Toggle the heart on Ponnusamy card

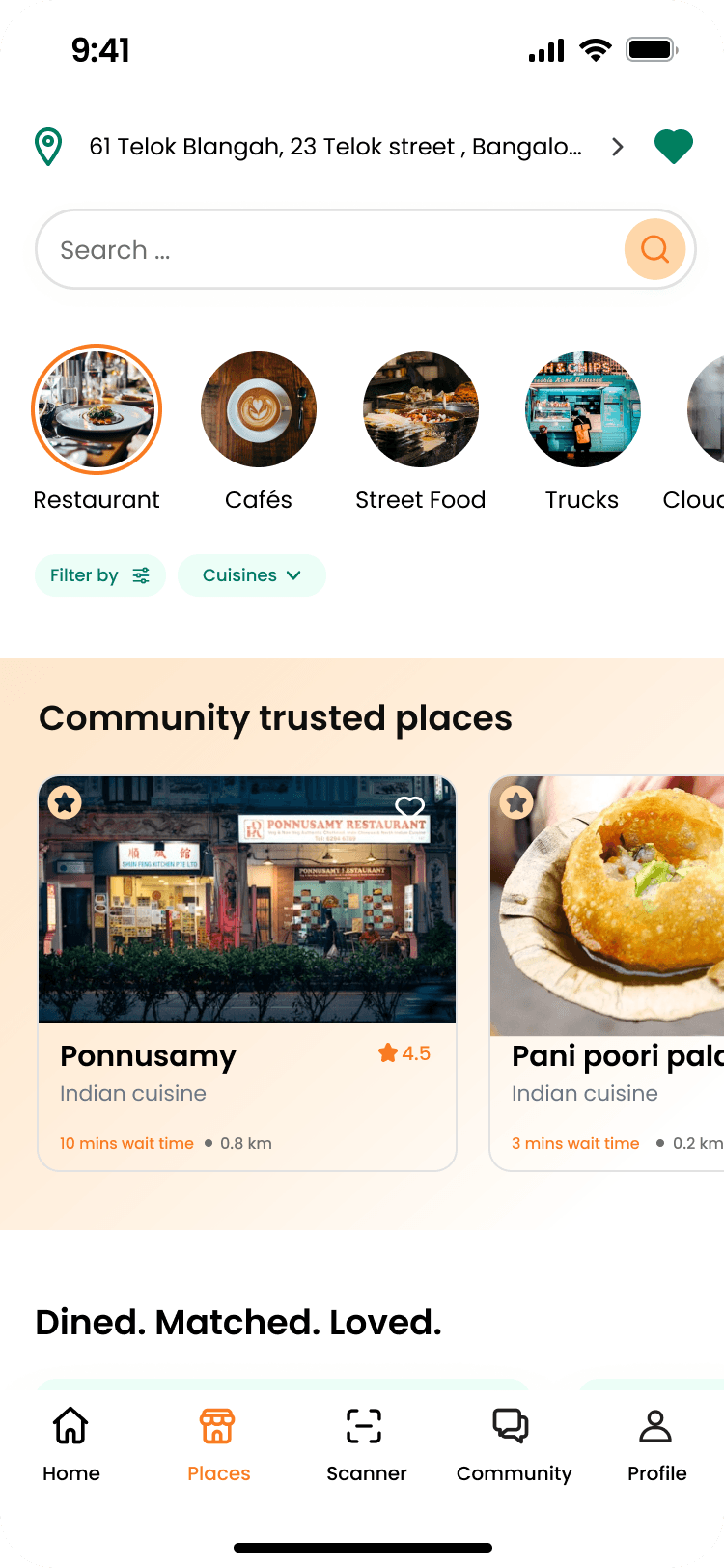410,807
